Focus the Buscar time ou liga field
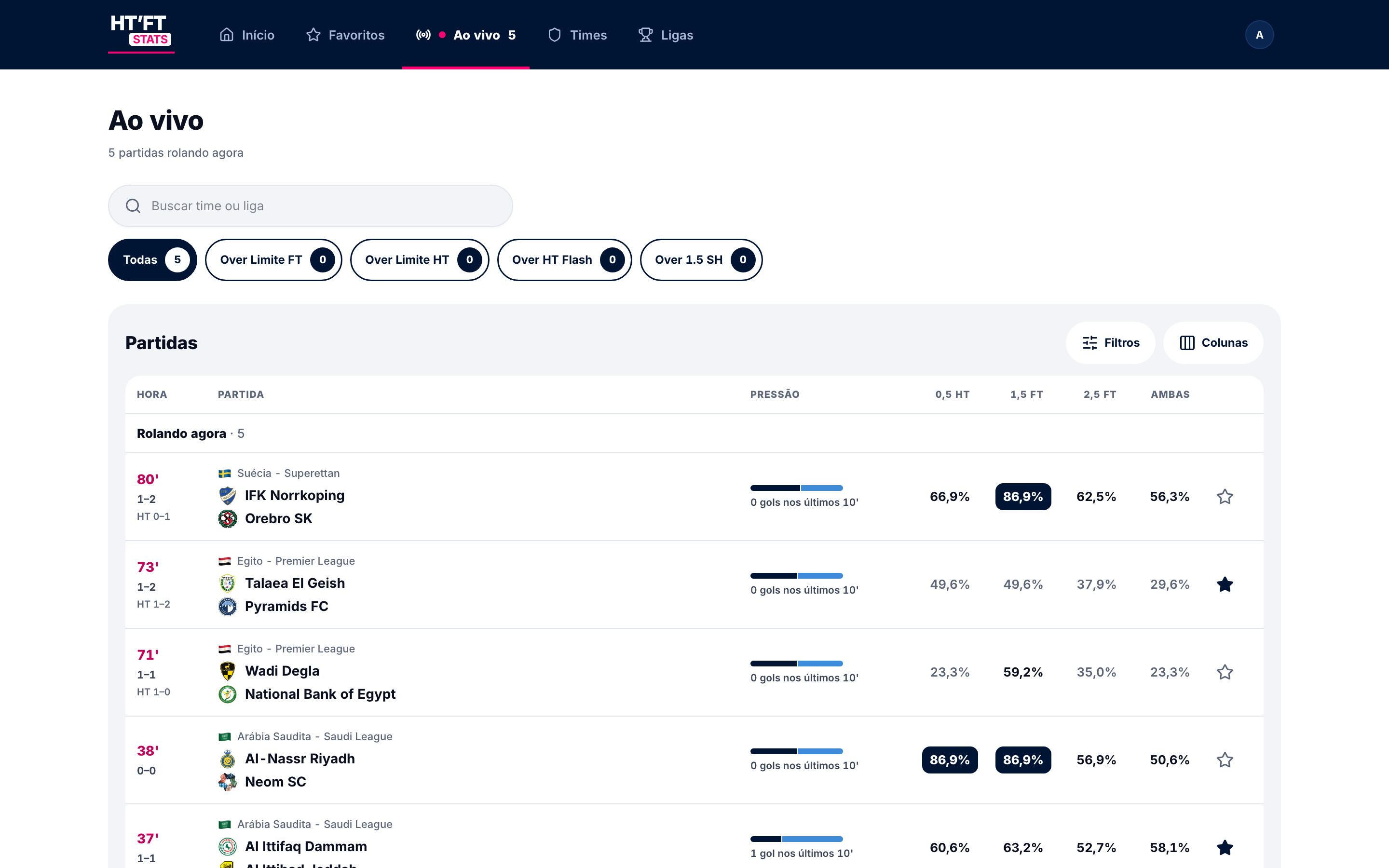 click(311, 206)
